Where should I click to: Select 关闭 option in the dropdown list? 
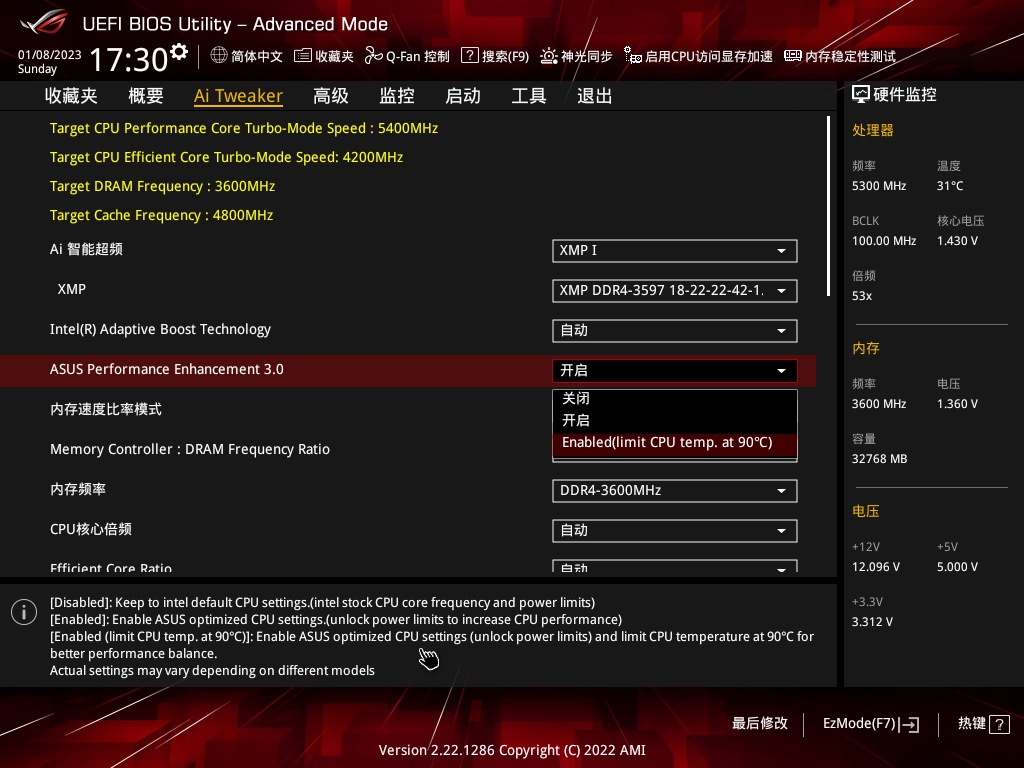pyautogui.click(x=576, y=398)
